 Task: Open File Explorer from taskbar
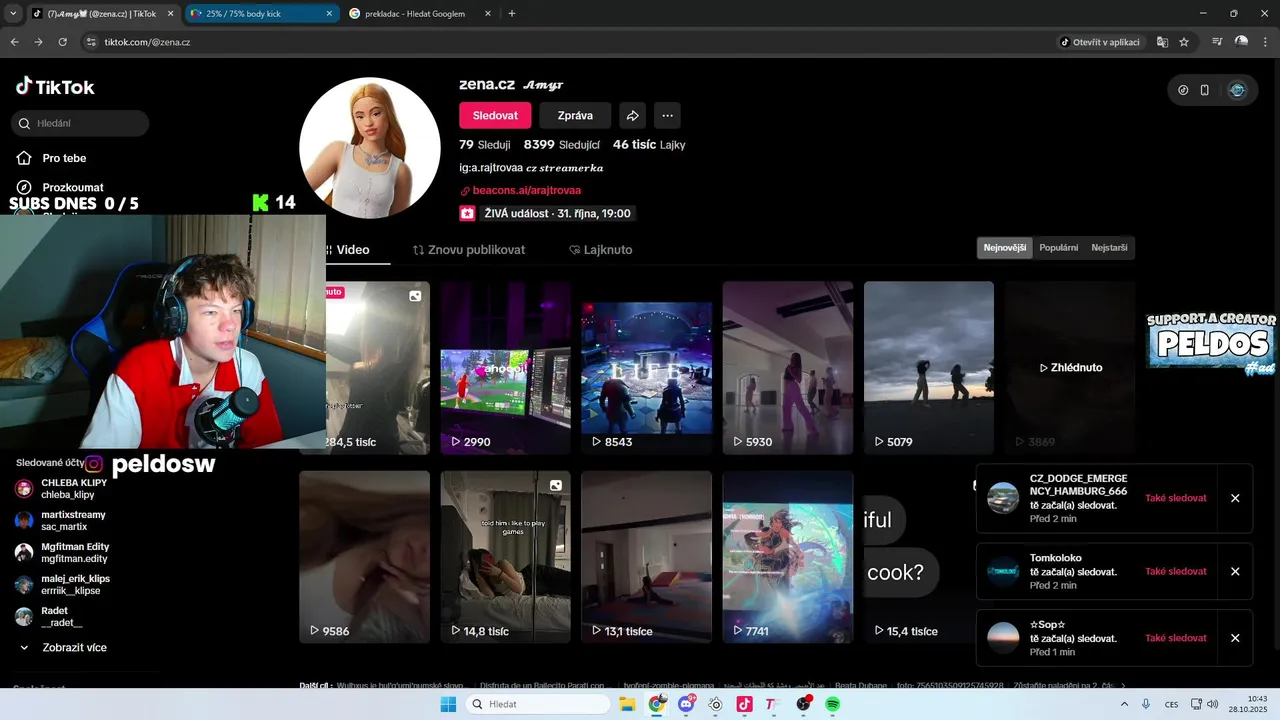coord(628,704)
